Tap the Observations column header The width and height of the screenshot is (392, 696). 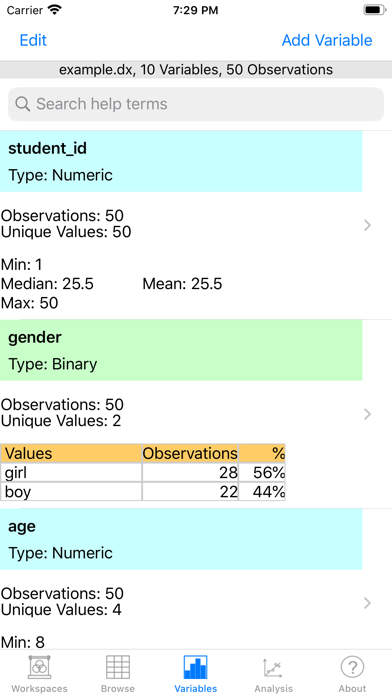190,453
